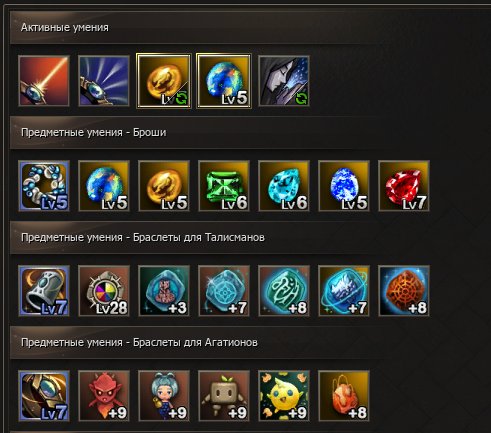
Task: Click the green emerald Lv6 jewel
Action: tap(224, 186)
